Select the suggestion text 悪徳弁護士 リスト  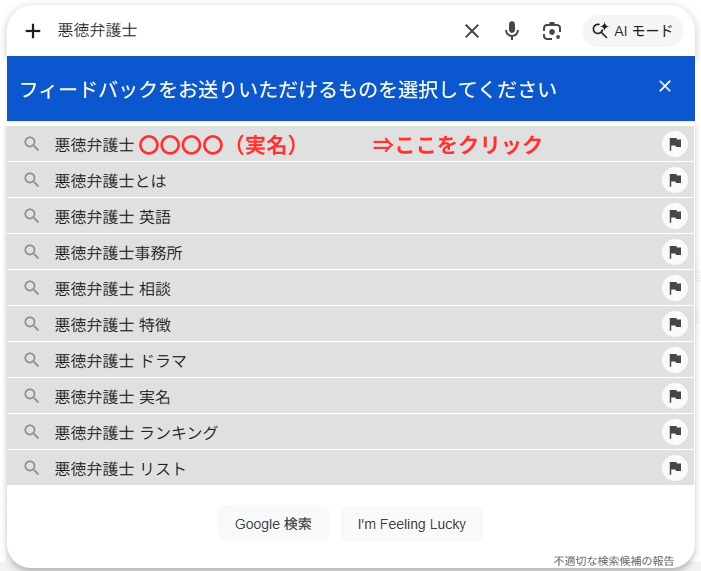[x=120, y=469]
